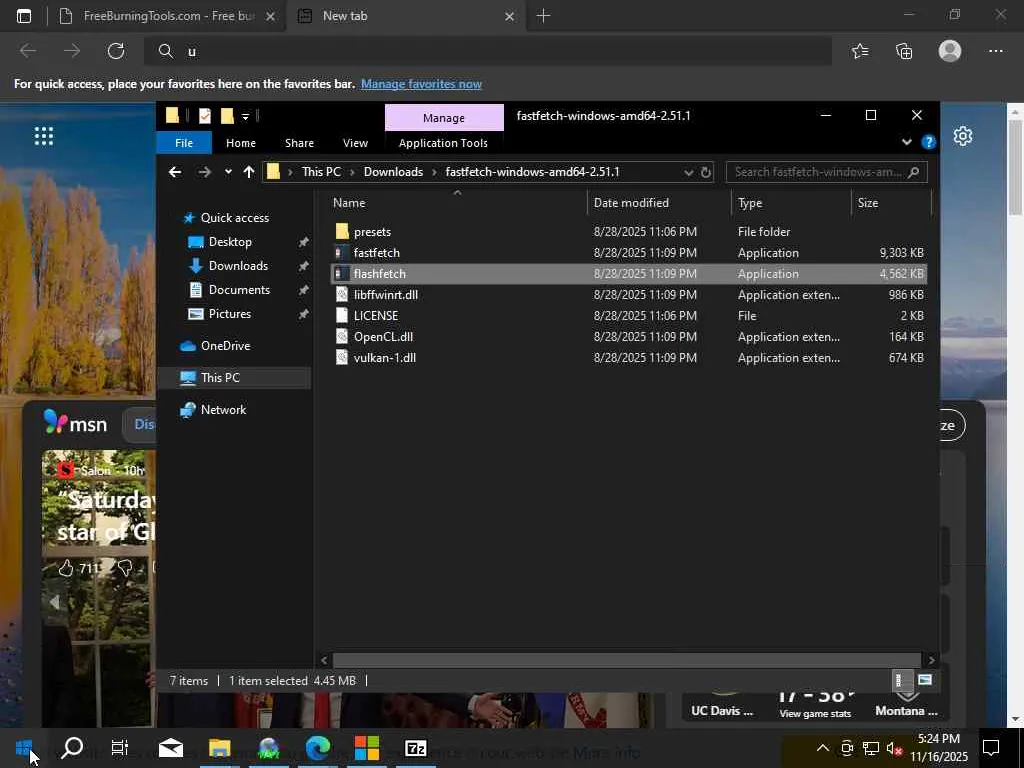Open the recent locations dropdown arrow
This screenshot has width=1024, height=768.
(x=228, y=172)
